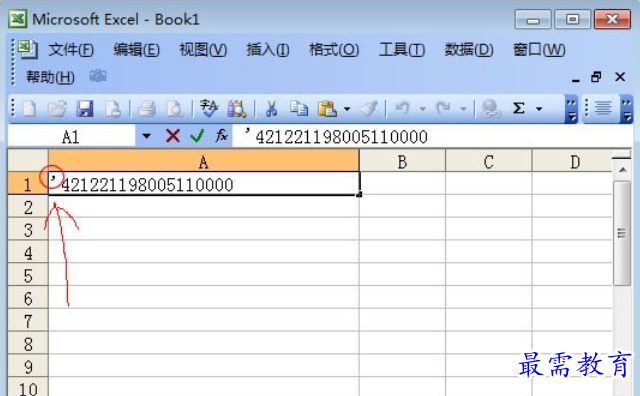Expand the AutoSum functions dropdown arrow

pyautogui.click(x=539, y=109)
